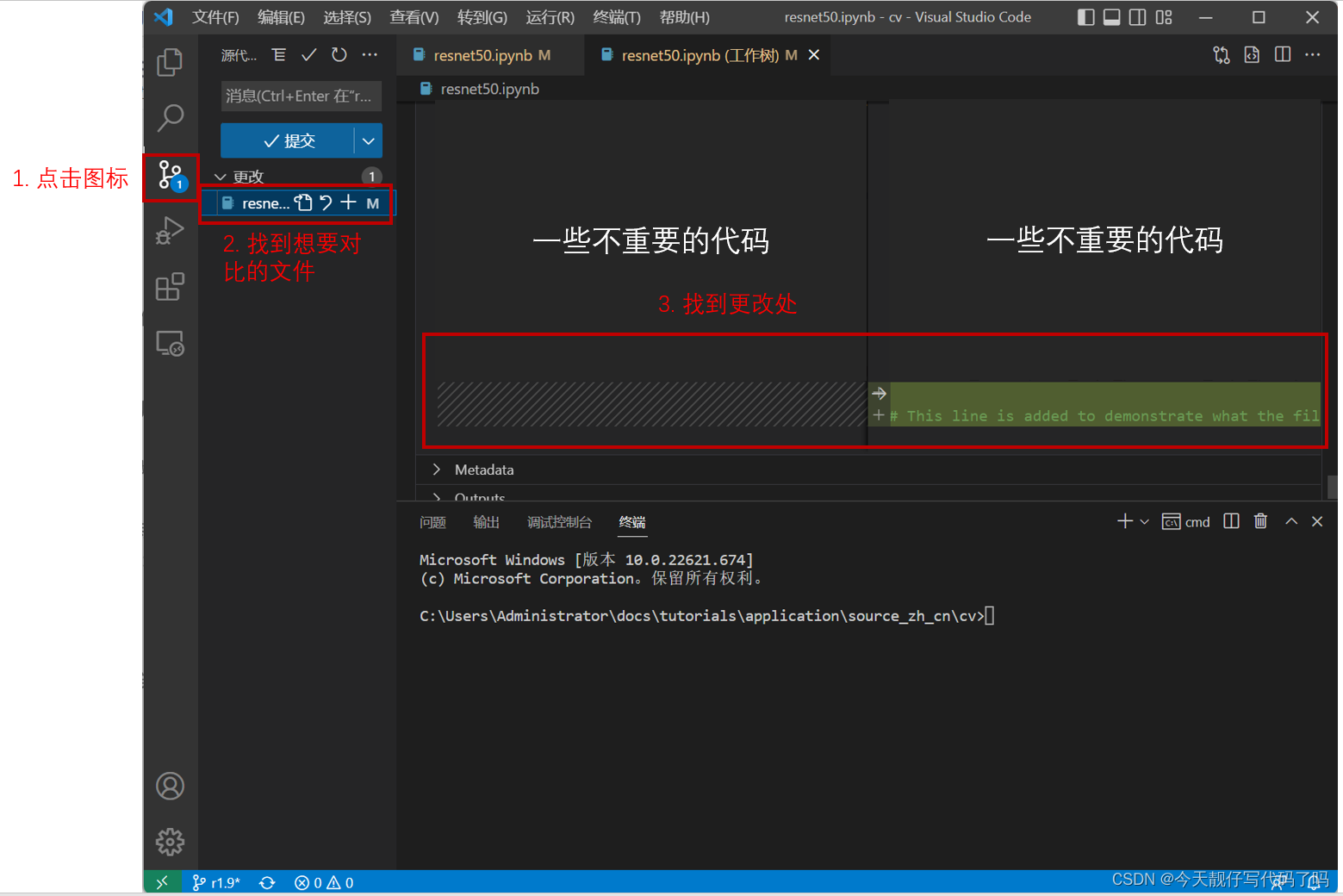Open the Remote Explorer view

point(170,343)
